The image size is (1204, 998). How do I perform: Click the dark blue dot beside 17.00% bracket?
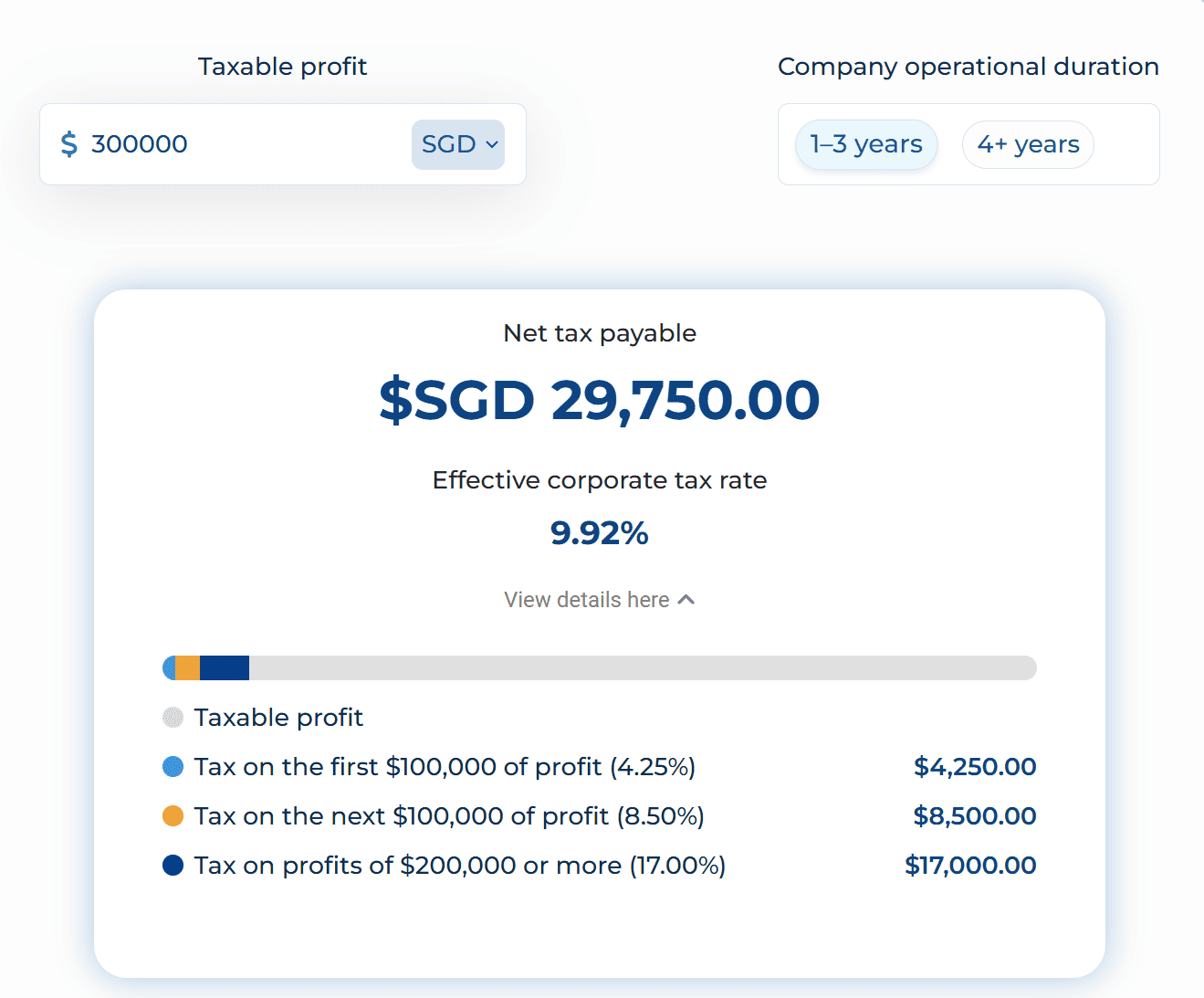point(173,866)
